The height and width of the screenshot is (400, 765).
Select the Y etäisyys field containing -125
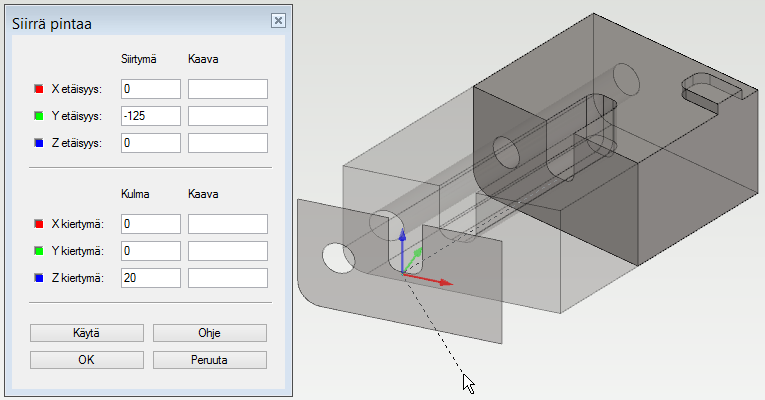click(x=149, y=116)
